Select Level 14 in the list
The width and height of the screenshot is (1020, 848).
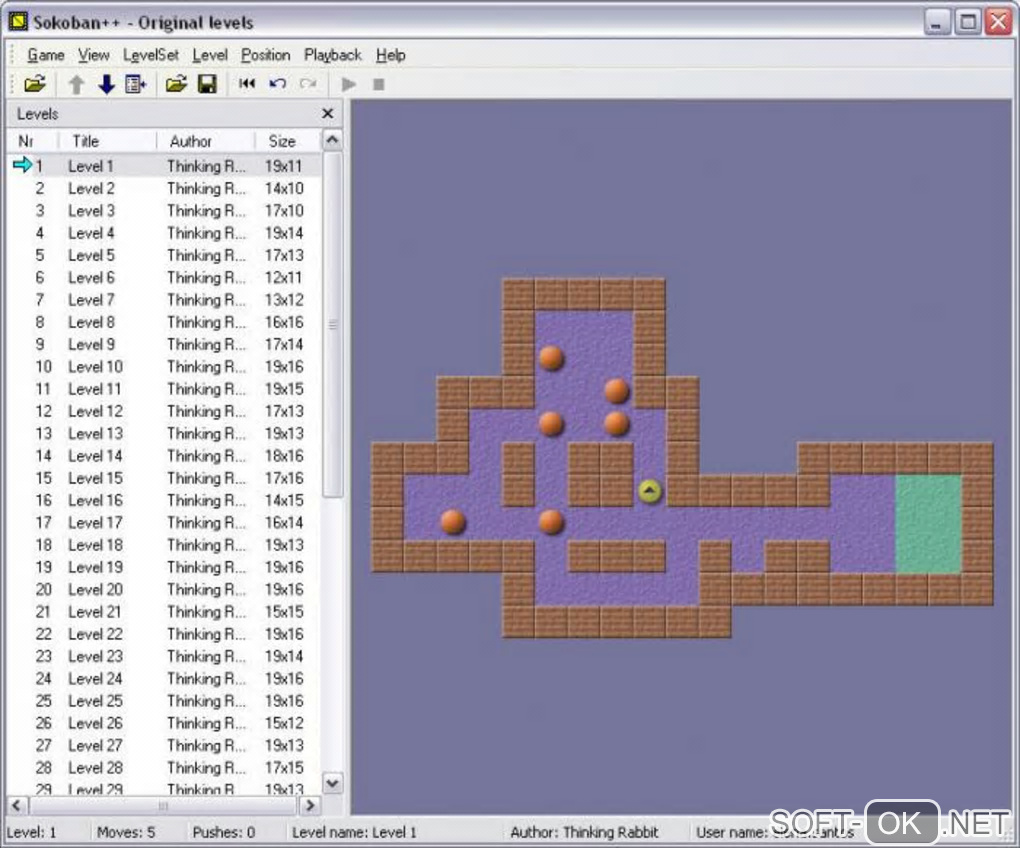(x=165, y=456)
